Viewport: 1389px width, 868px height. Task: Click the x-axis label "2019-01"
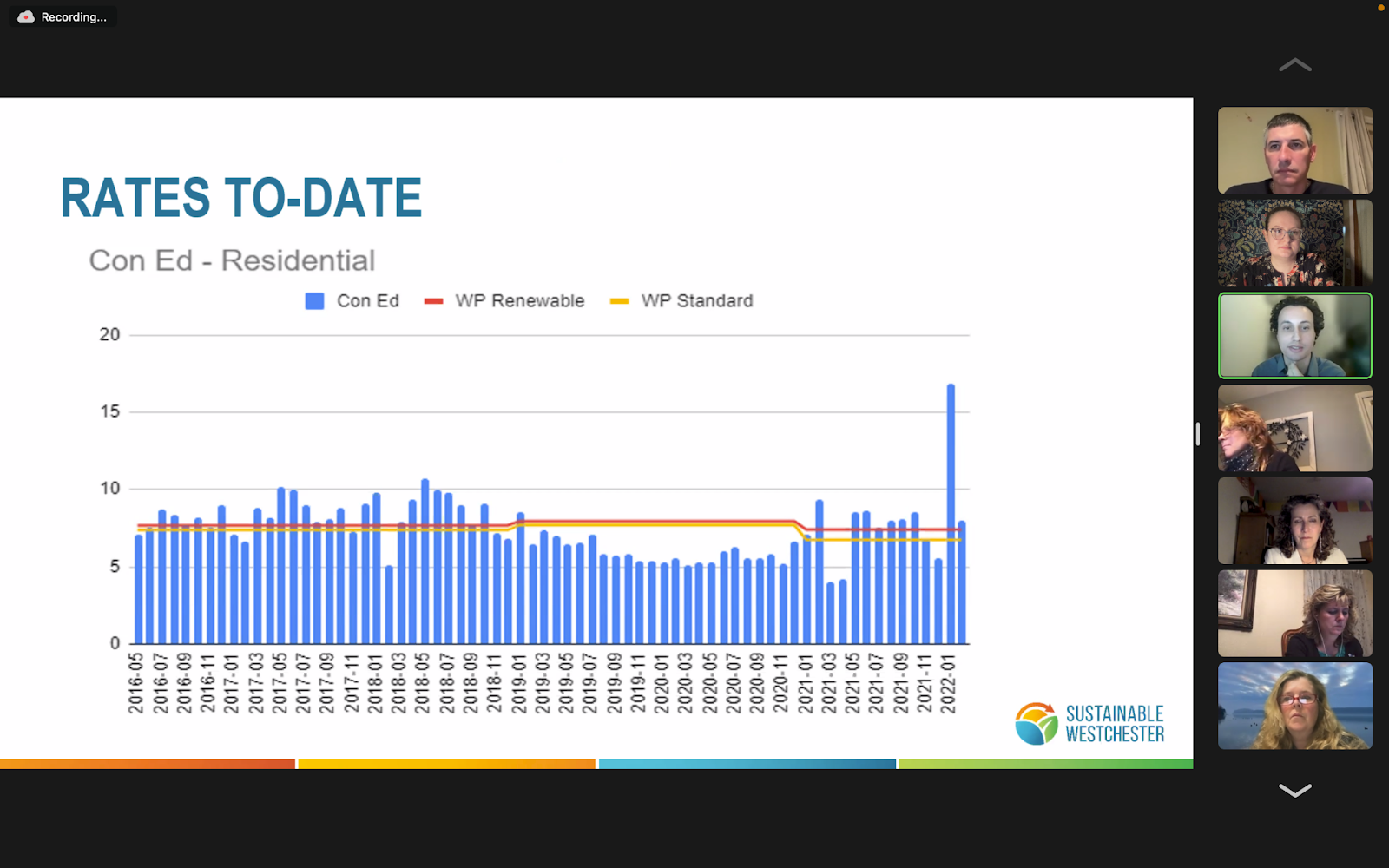click(519, 683)
